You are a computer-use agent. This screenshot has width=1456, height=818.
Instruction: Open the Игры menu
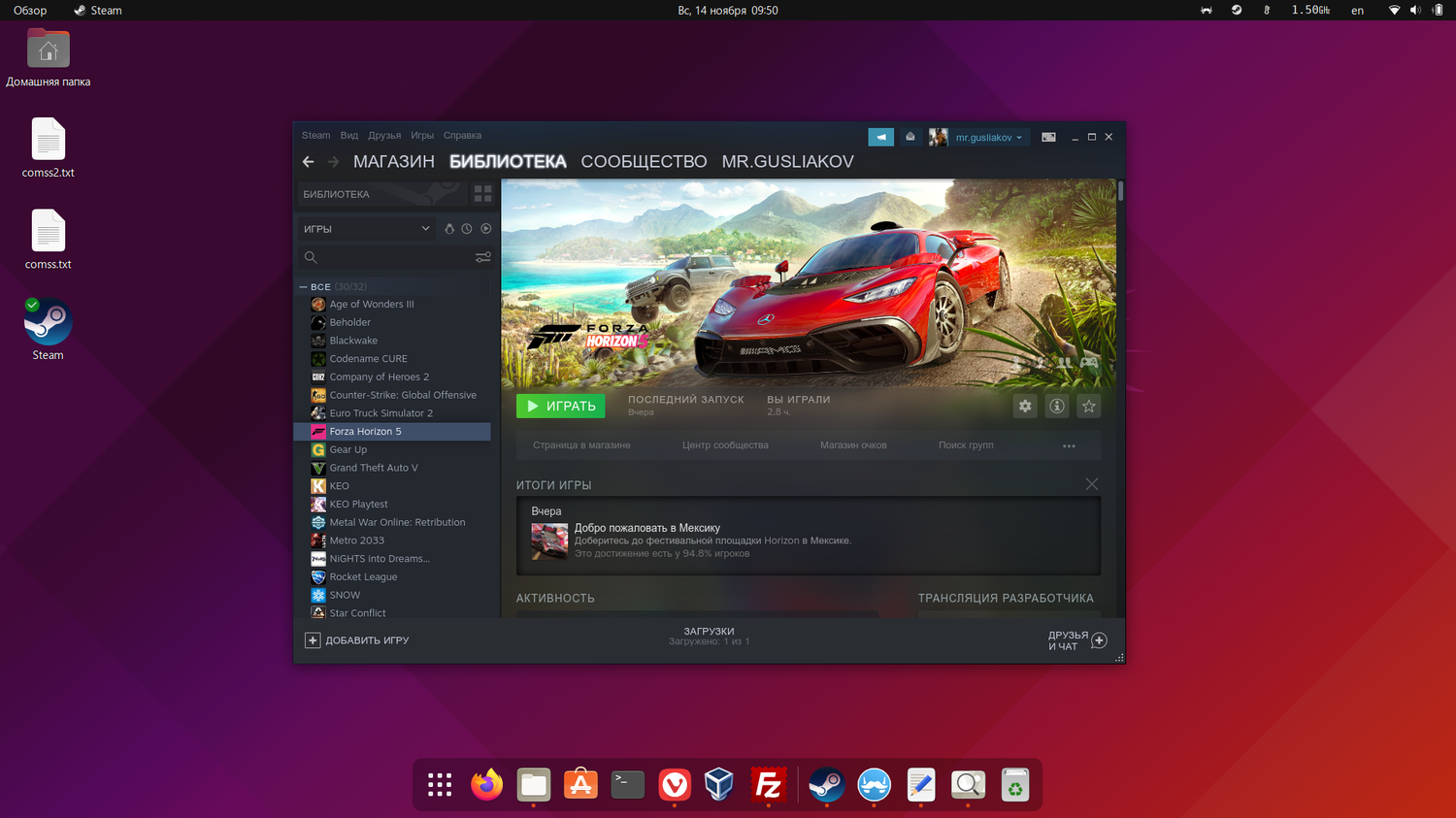click(422, 136)
